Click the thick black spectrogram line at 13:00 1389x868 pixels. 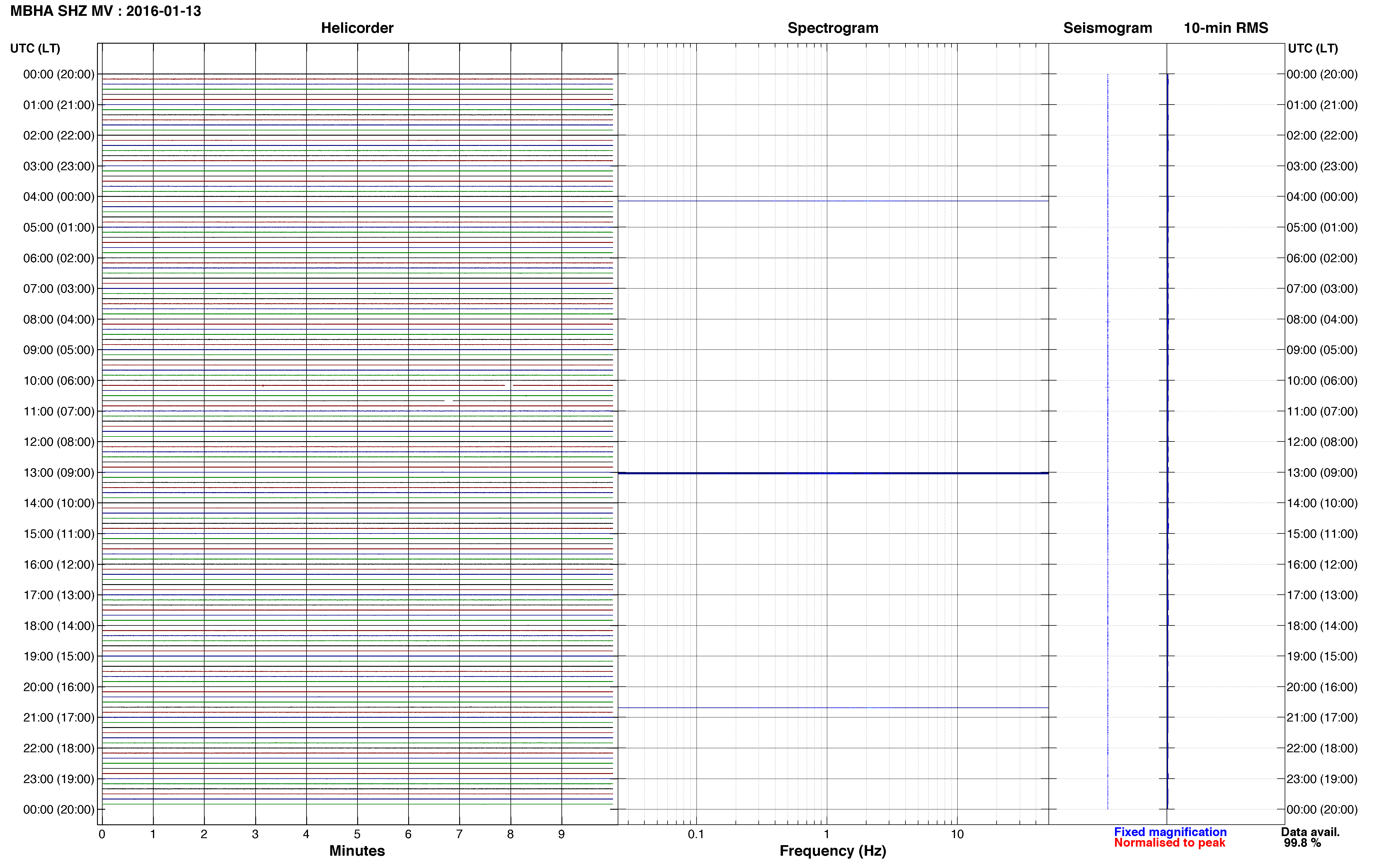point(833,473)
